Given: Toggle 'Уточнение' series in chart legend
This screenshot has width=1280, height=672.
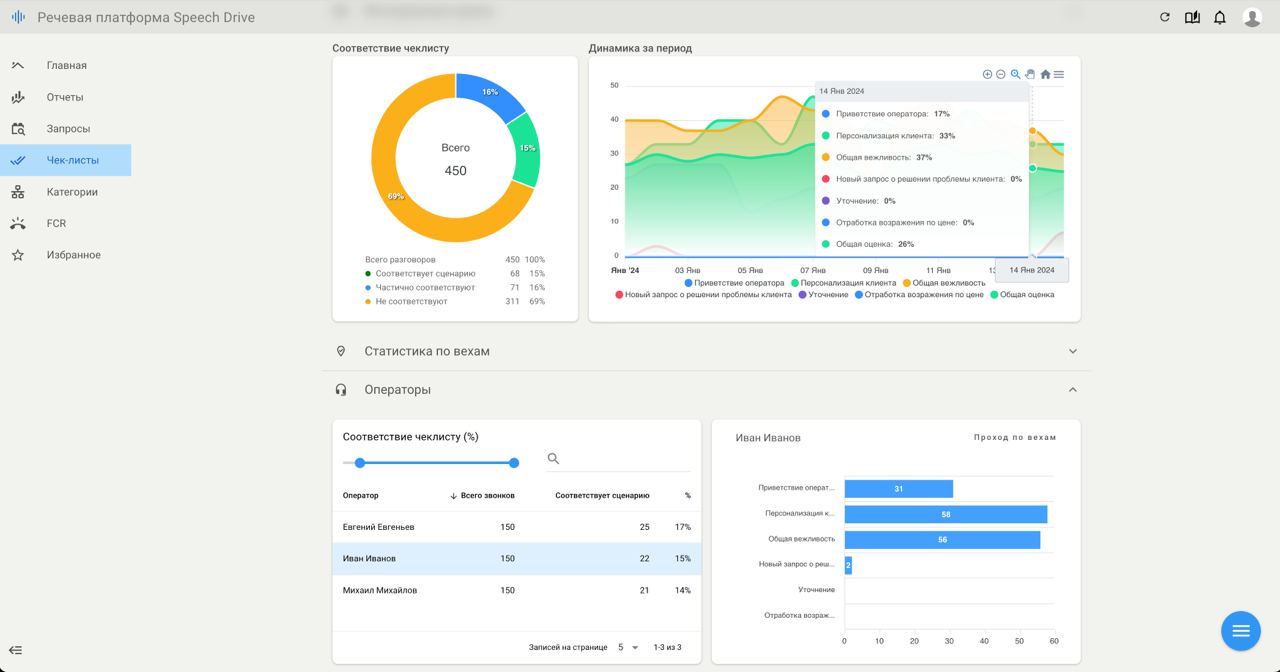Looking at the screenshot, I should coord(823,295).
